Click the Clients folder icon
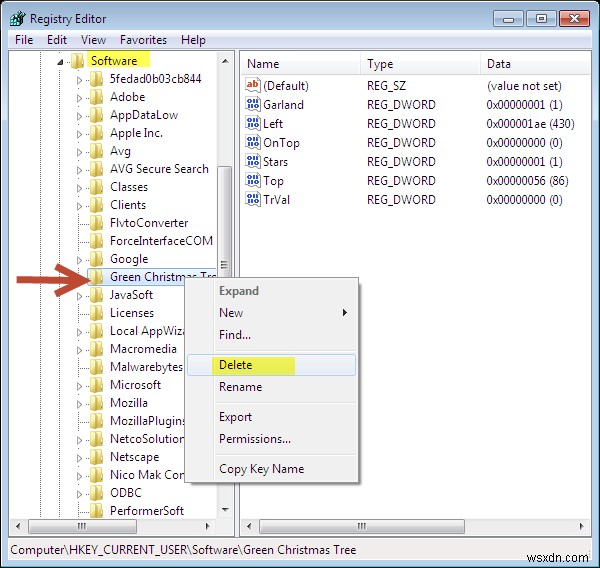Image resolution: width=600 pixels, height=568 pixels. pyautogui.click(x=96, y=205)
